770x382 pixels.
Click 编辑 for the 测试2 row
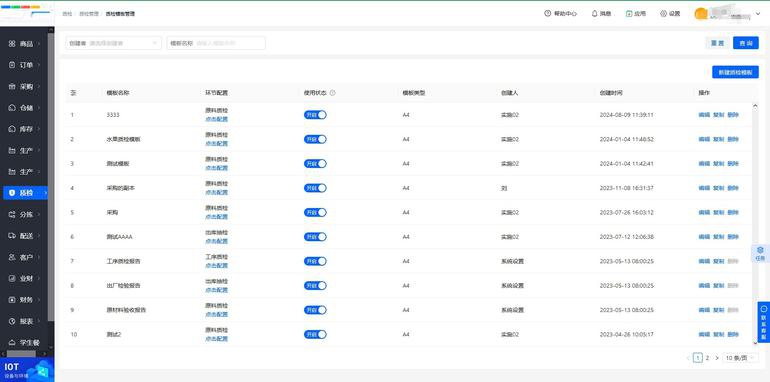point(704,334)
